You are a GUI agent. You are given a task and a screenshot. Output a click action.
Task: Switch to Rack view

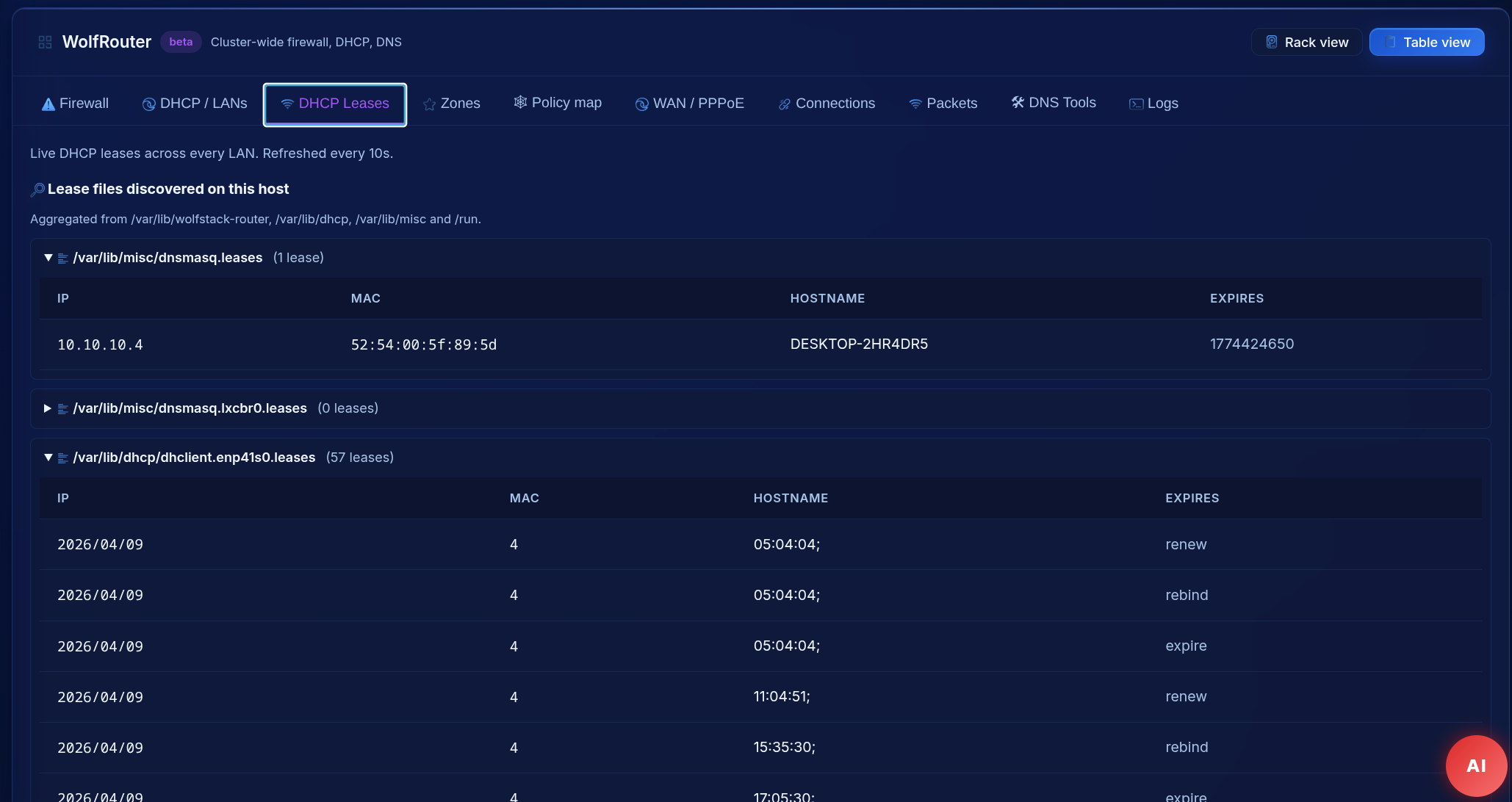click(1306, 43)
